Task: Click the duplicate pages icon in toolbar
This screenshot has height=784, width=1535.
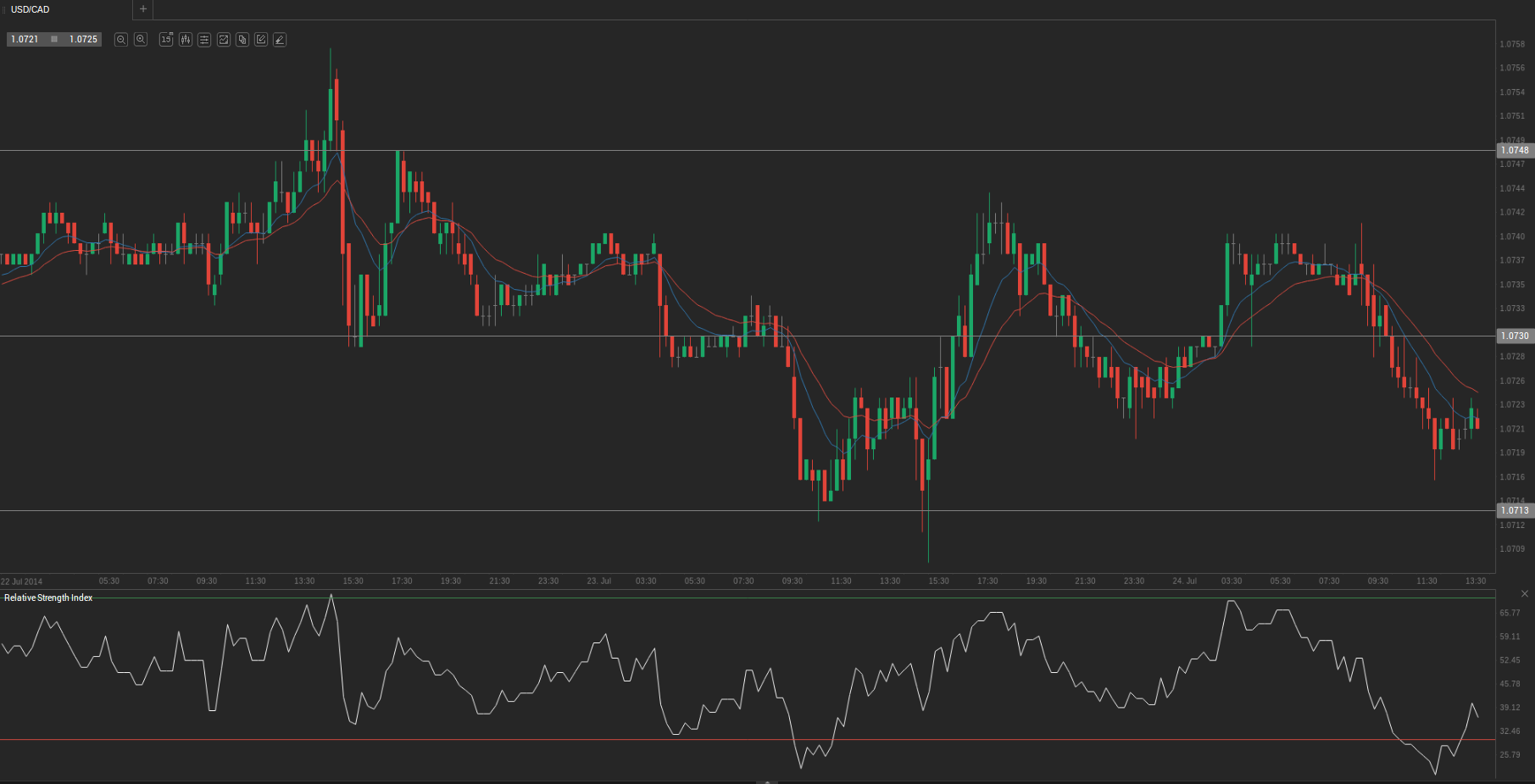Action: (x=242, y=40)
